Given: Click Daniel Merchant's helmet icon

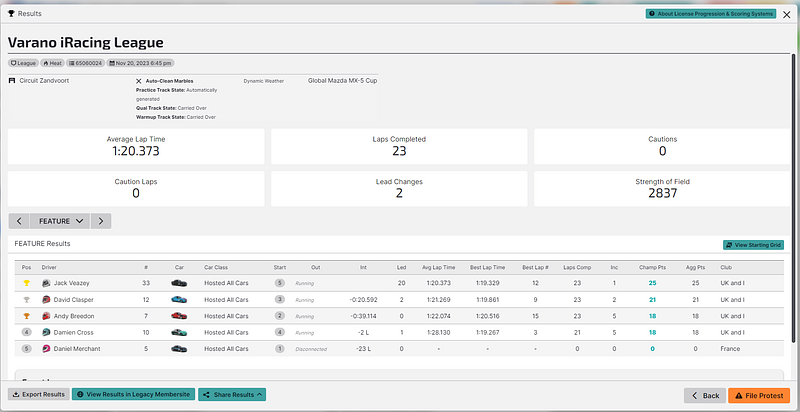Looking at the screenshot, I should pos(46,349).
